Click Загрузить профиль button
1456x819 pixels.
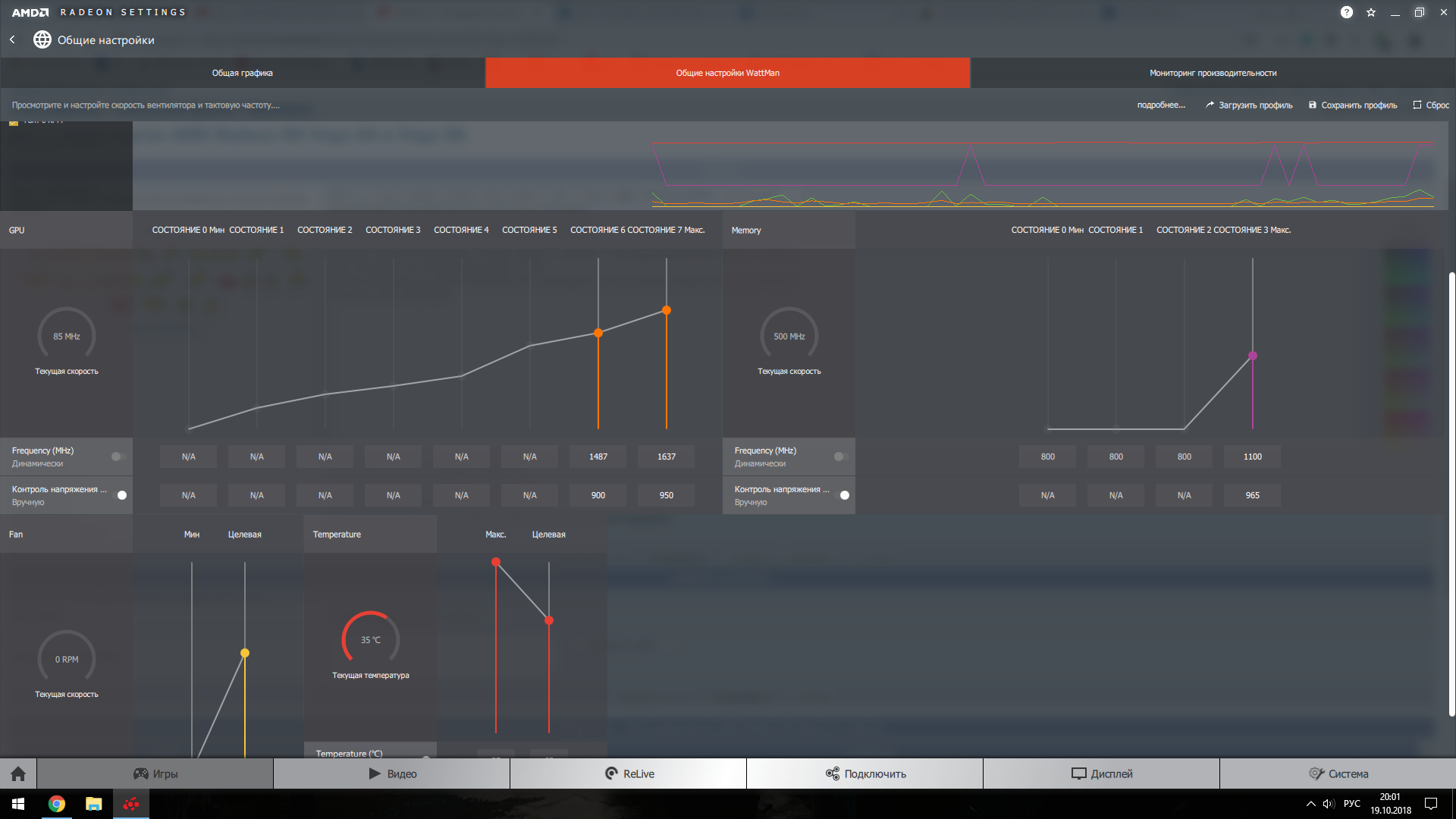click(1249, 105)
